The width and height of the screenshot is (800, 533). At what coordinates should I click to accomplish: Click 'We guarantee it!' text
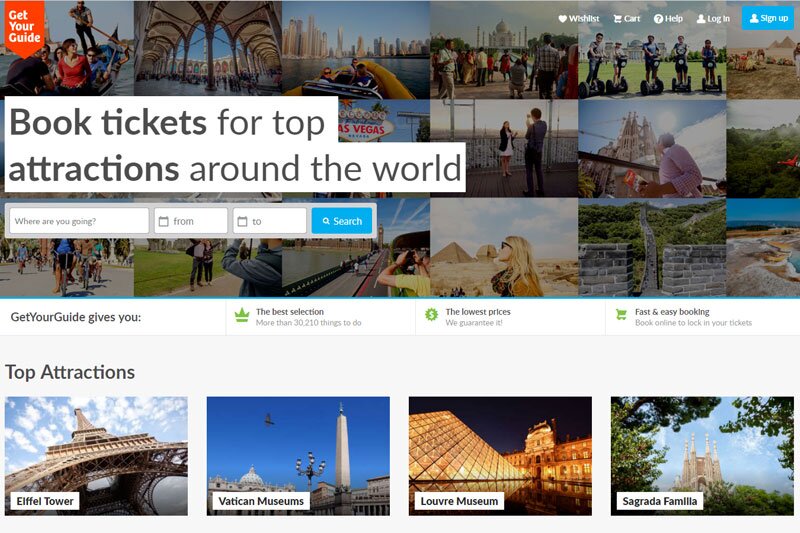[x=474, y=323]
